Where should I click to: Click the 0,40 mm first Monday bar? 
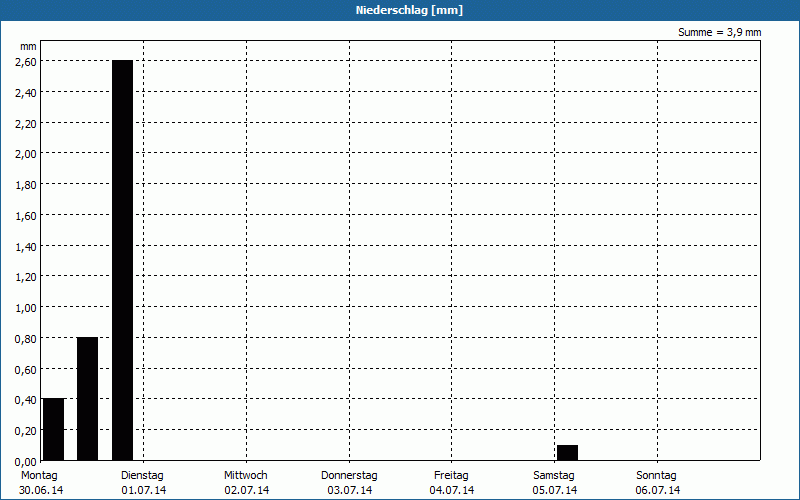click(x=54, y=429)
